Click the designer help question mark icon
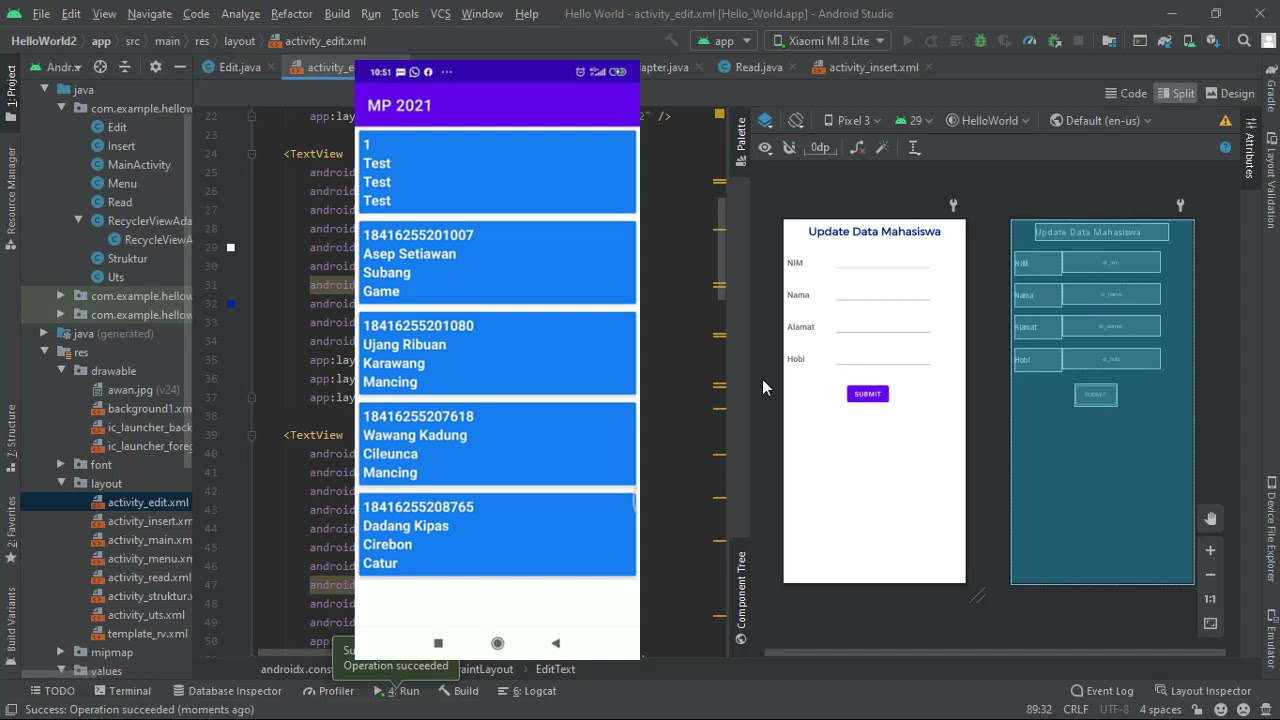This screenshot has height=720, width=1280. tap(1225, 147)
